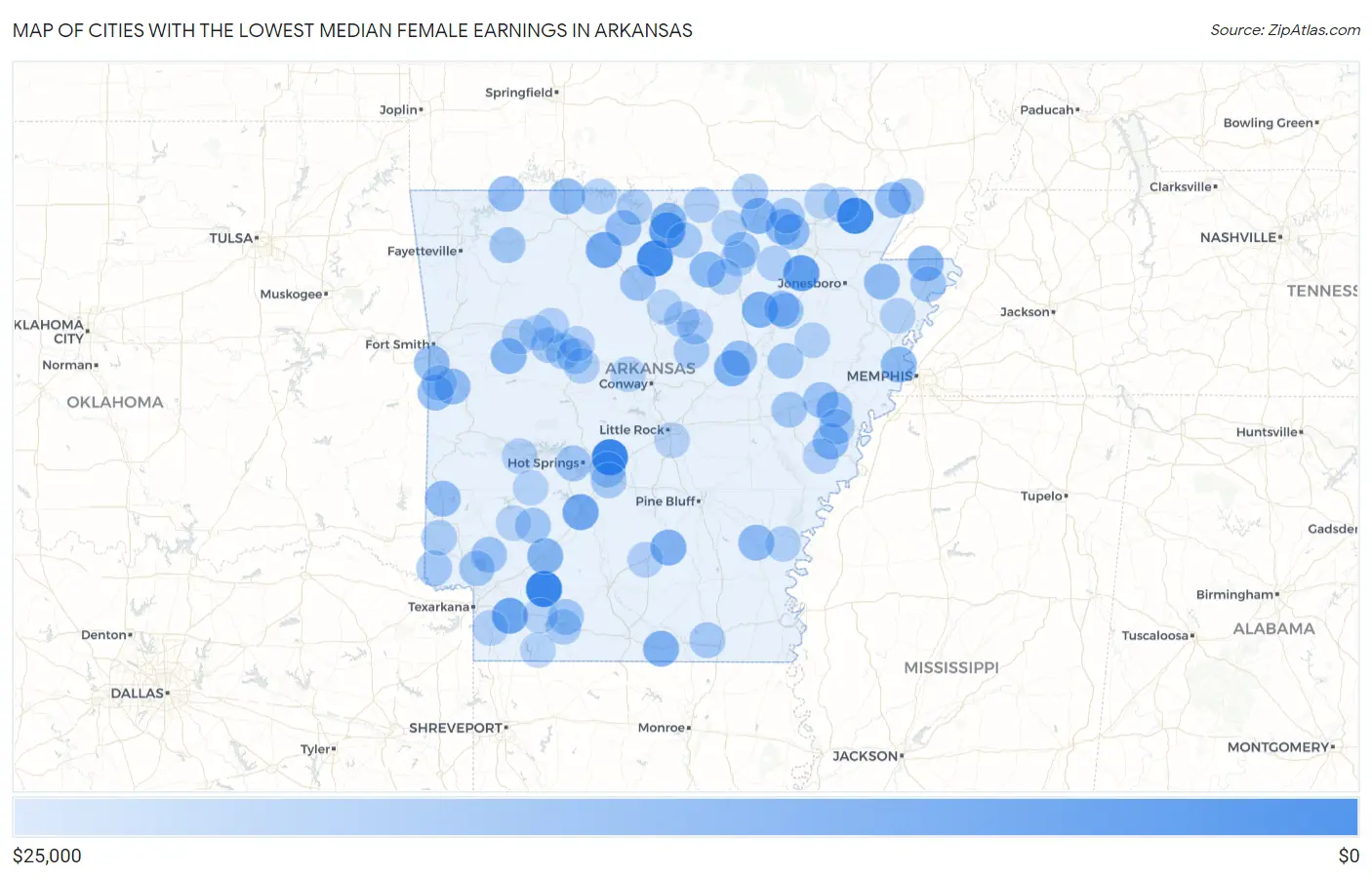Click the Norman city label
Screen dimensions: 1372x877
[x=67, y=366]
